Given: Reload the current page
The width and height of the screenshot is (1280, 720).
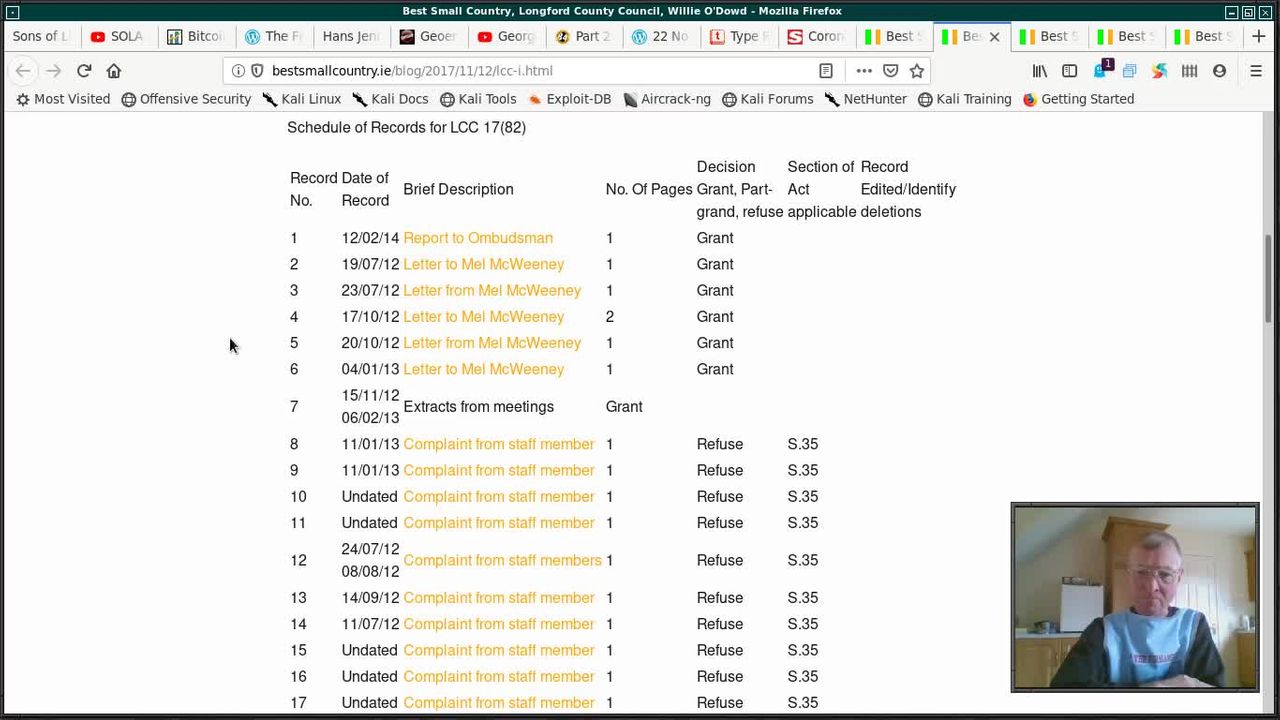Looking at the screenshot, I should [x=84, y=71].
